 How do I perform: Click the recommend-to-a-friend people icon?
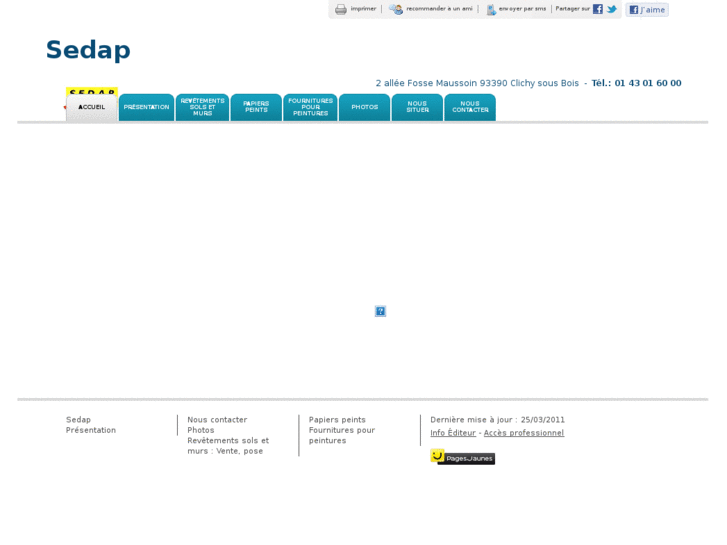click(396, 9)
